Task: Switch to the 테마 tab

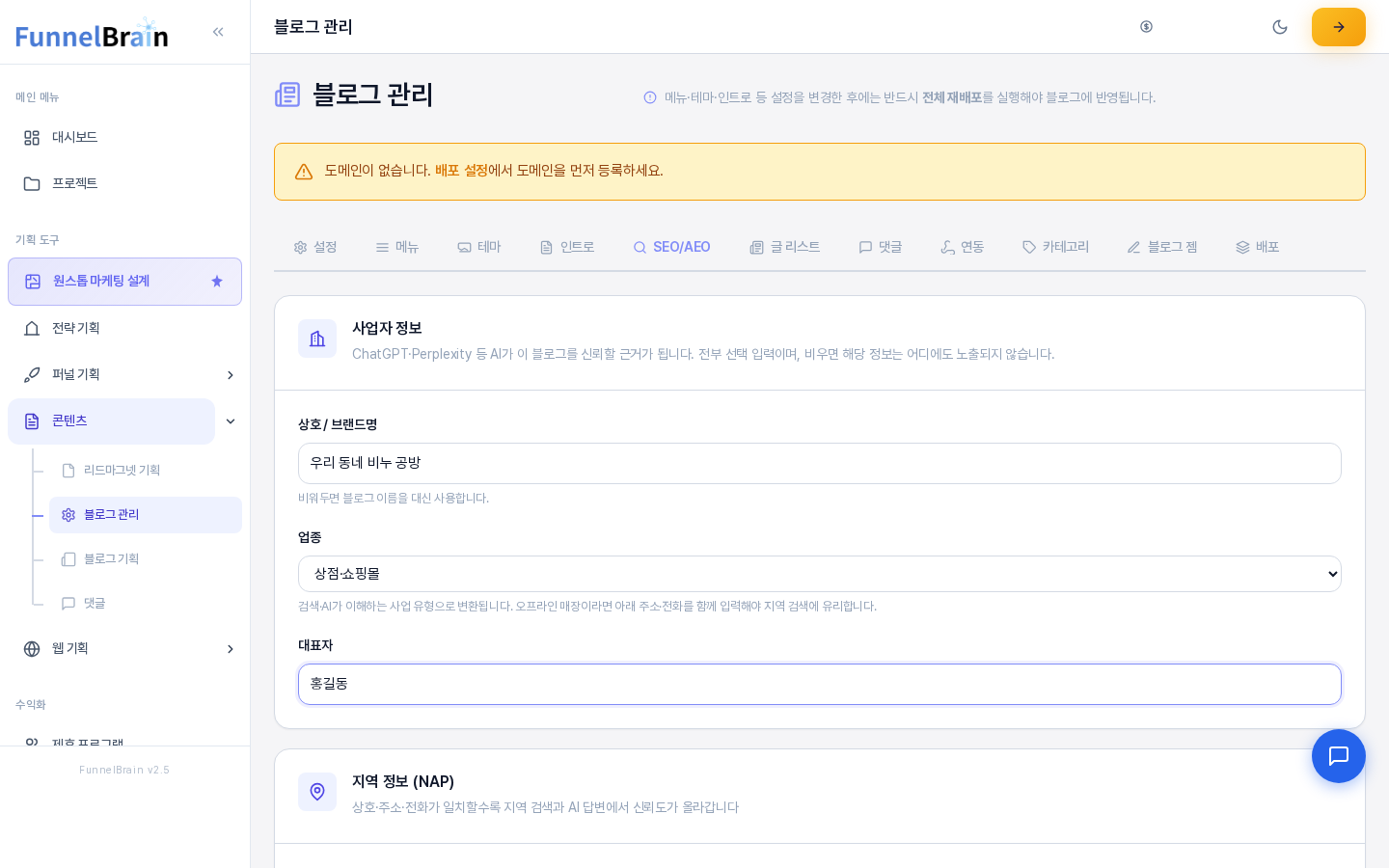Action: coord(479,247)
